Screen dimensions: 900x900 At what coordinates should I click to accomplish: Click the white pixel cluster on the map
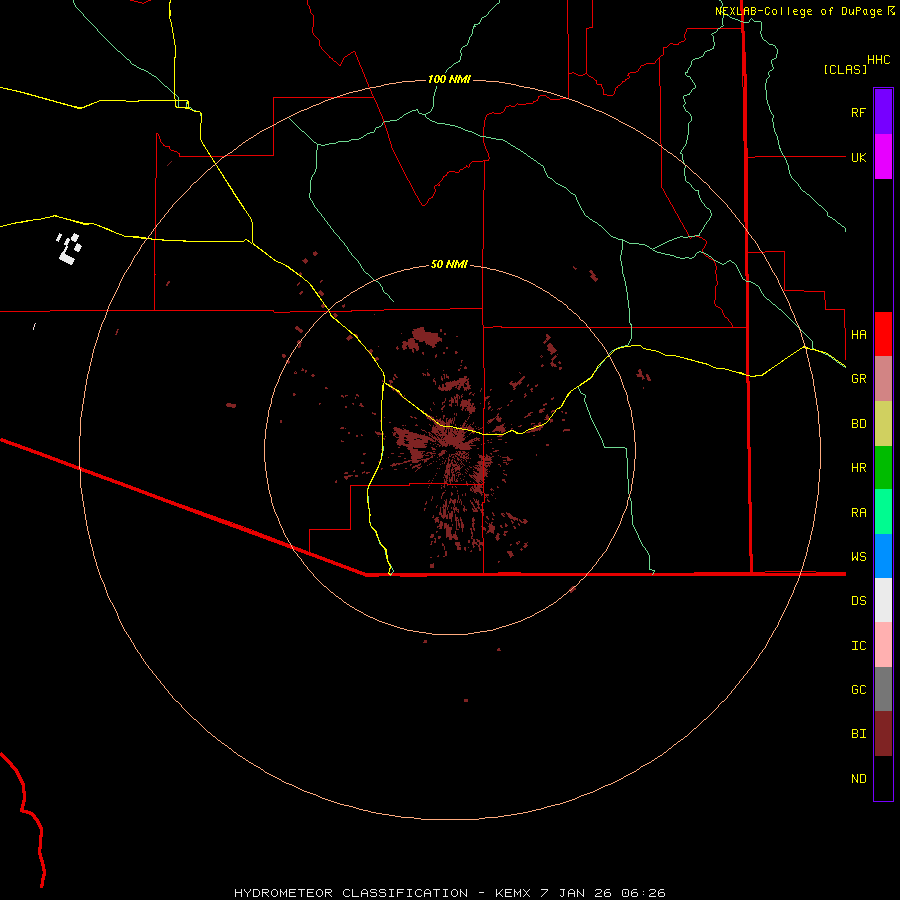pos(69,249)
